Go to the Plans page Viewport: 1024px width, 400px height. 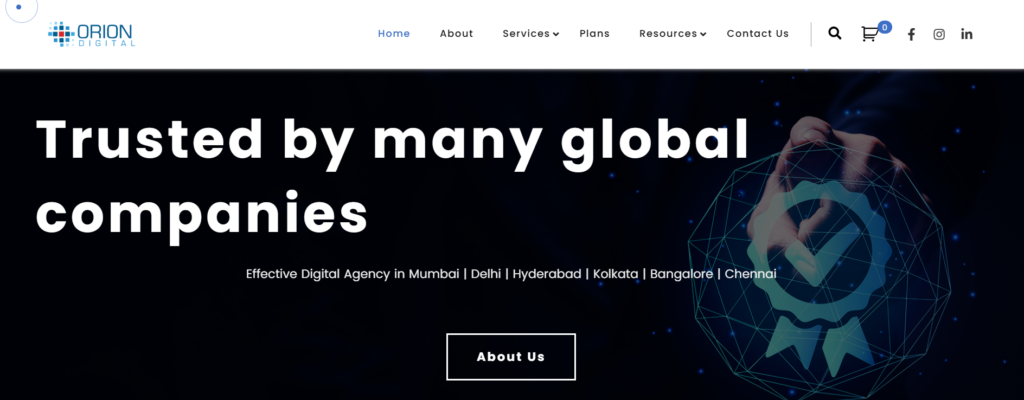(594, 33)
